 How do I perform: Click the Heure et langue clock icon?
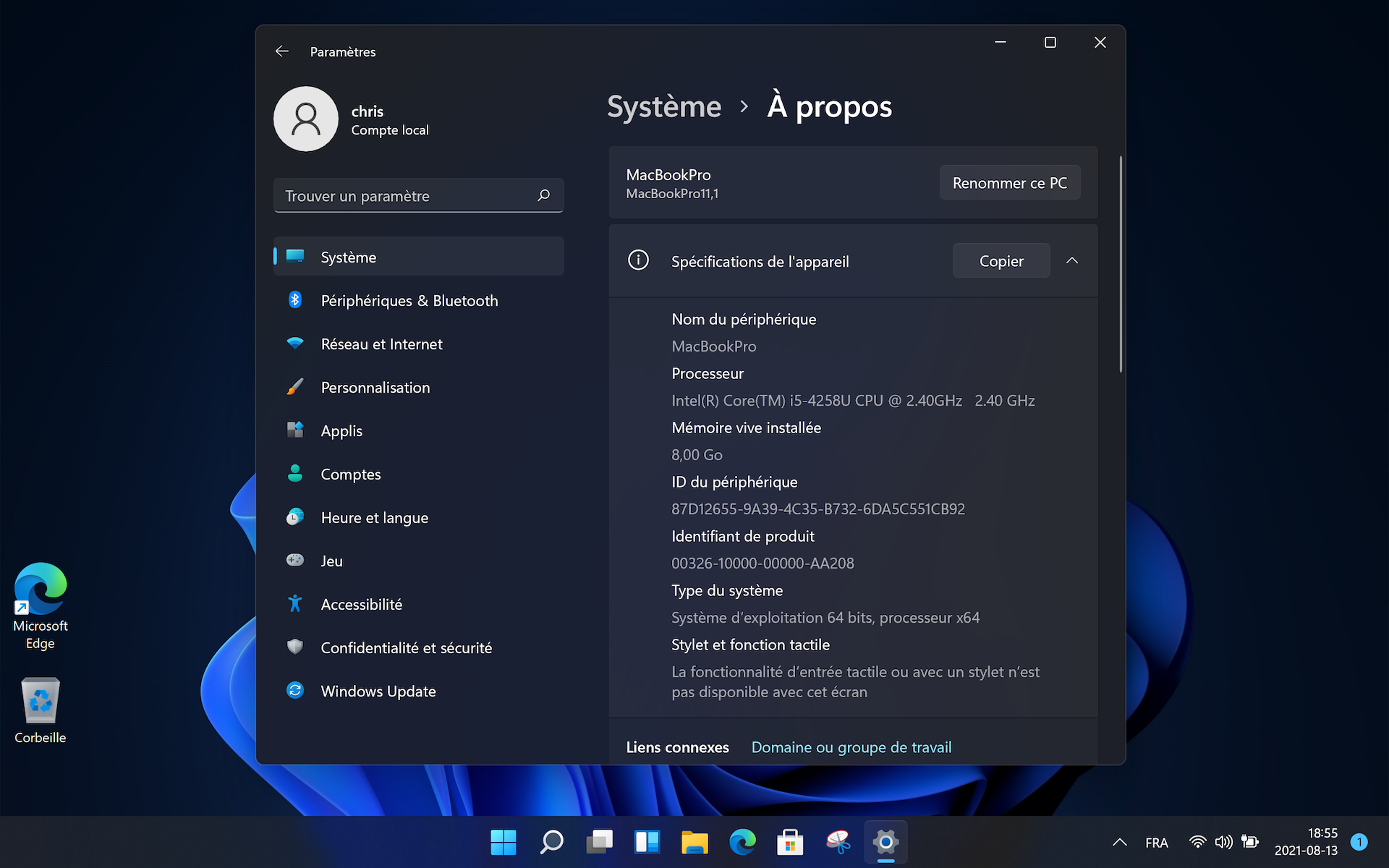[x=295, y=517]
